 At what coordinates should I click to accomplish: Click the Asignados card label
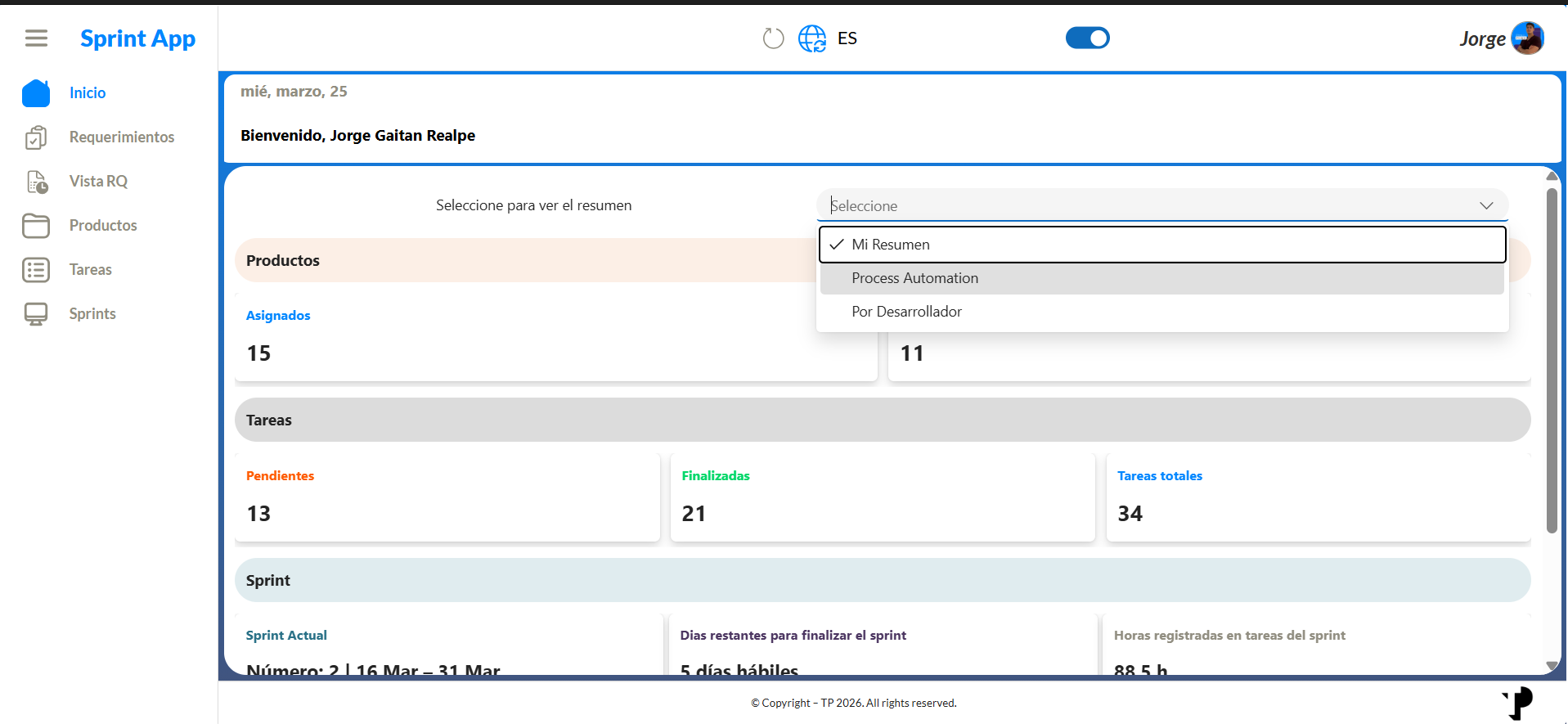(278, 316)
